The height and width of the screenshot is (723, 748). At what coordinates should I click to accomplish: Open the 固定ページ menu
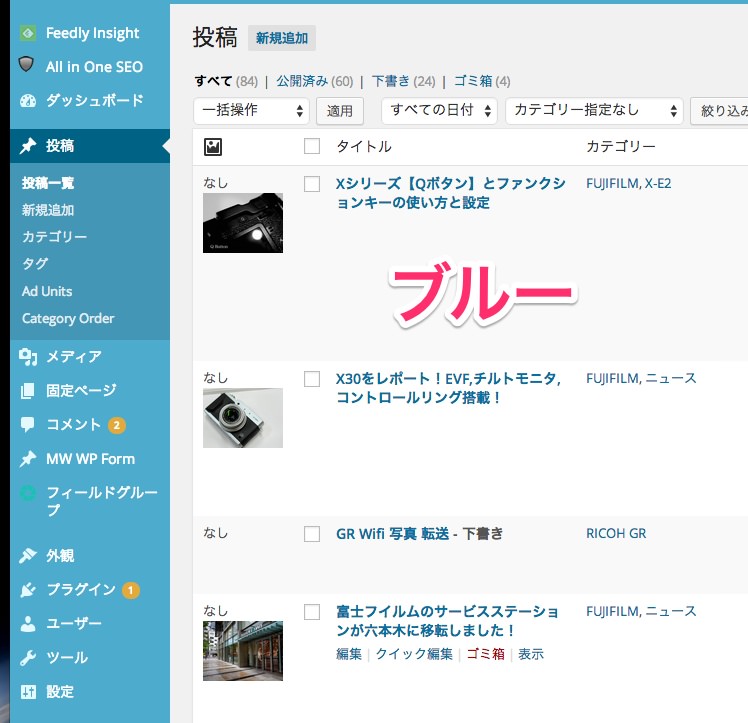pos(81,391)
